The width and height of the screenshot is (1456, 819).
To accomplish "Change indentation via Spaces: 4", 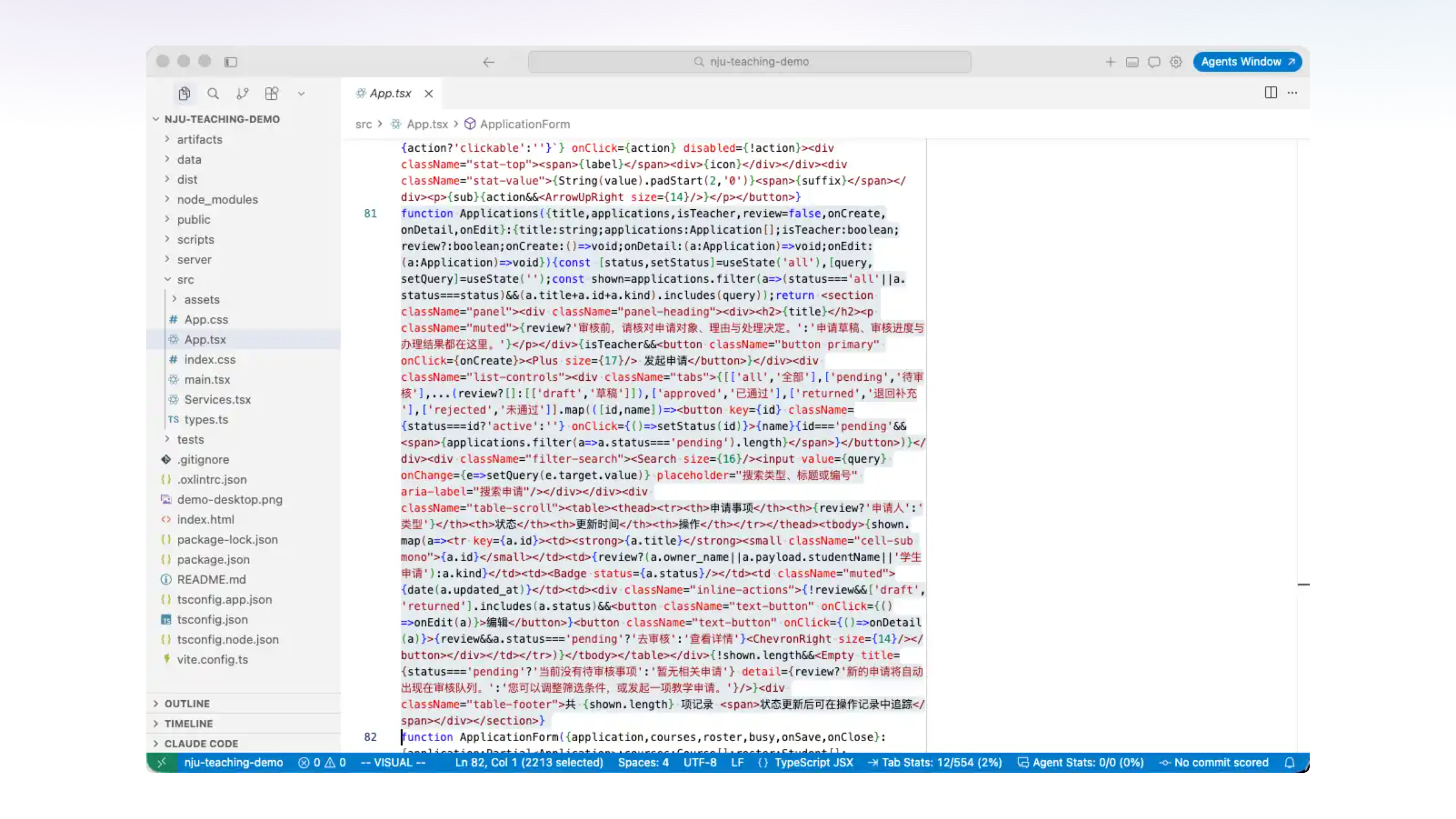I will (643, 763).
